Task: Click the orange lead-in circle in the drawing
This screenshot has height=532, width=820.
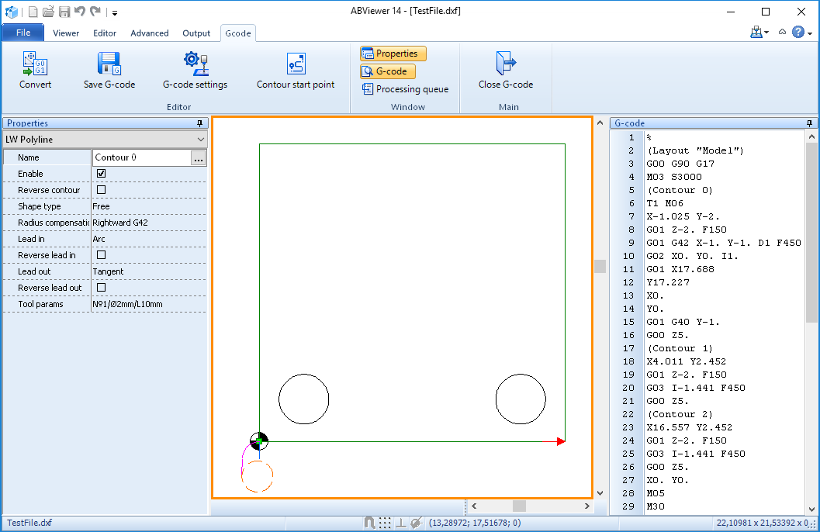Action: pos(257,477)
